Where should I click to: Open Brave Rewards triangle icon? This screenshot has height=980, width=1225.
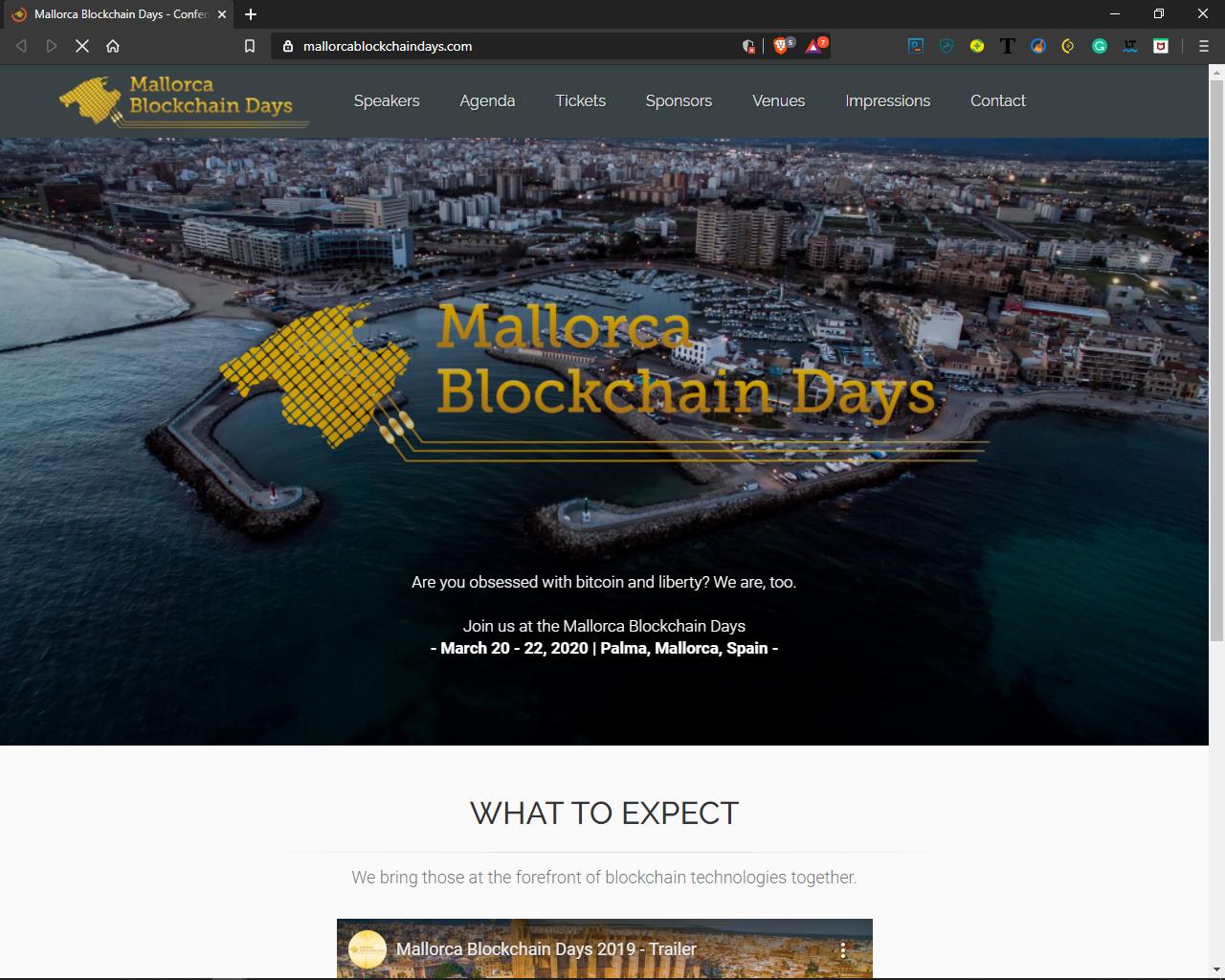[814, 46]
